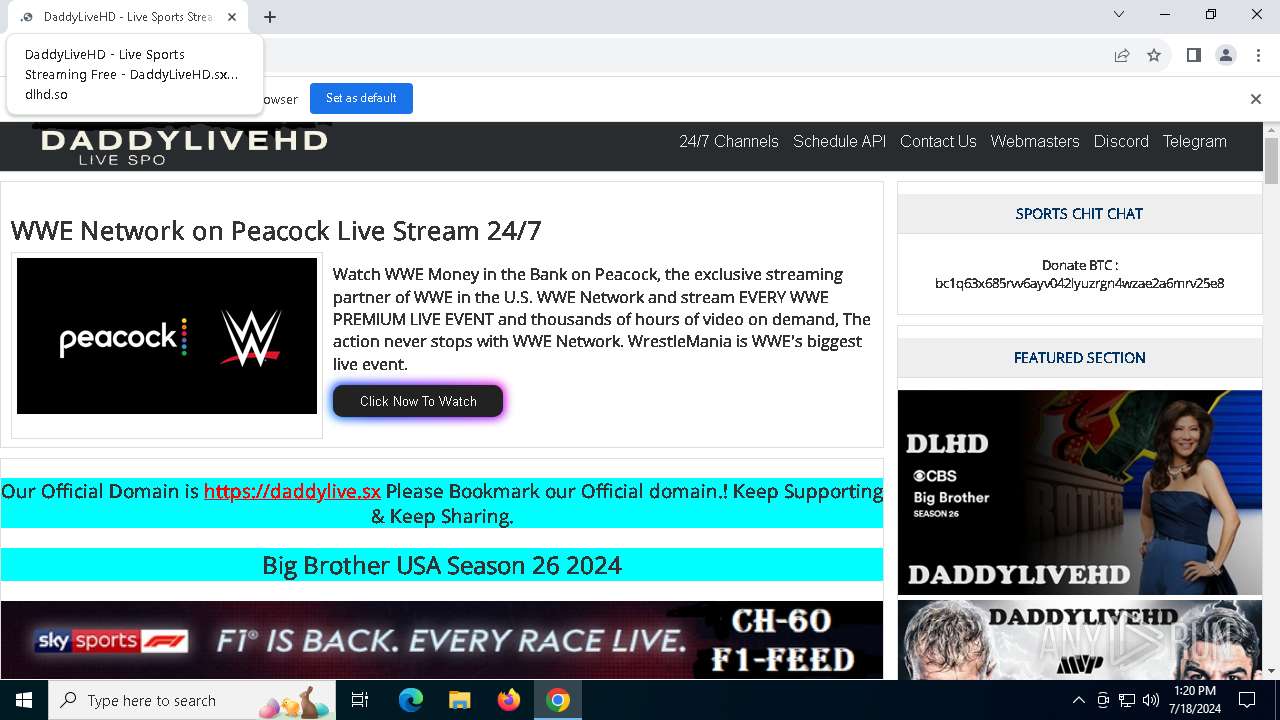Open the CBS Big Brother featured image

[1080, 492]
